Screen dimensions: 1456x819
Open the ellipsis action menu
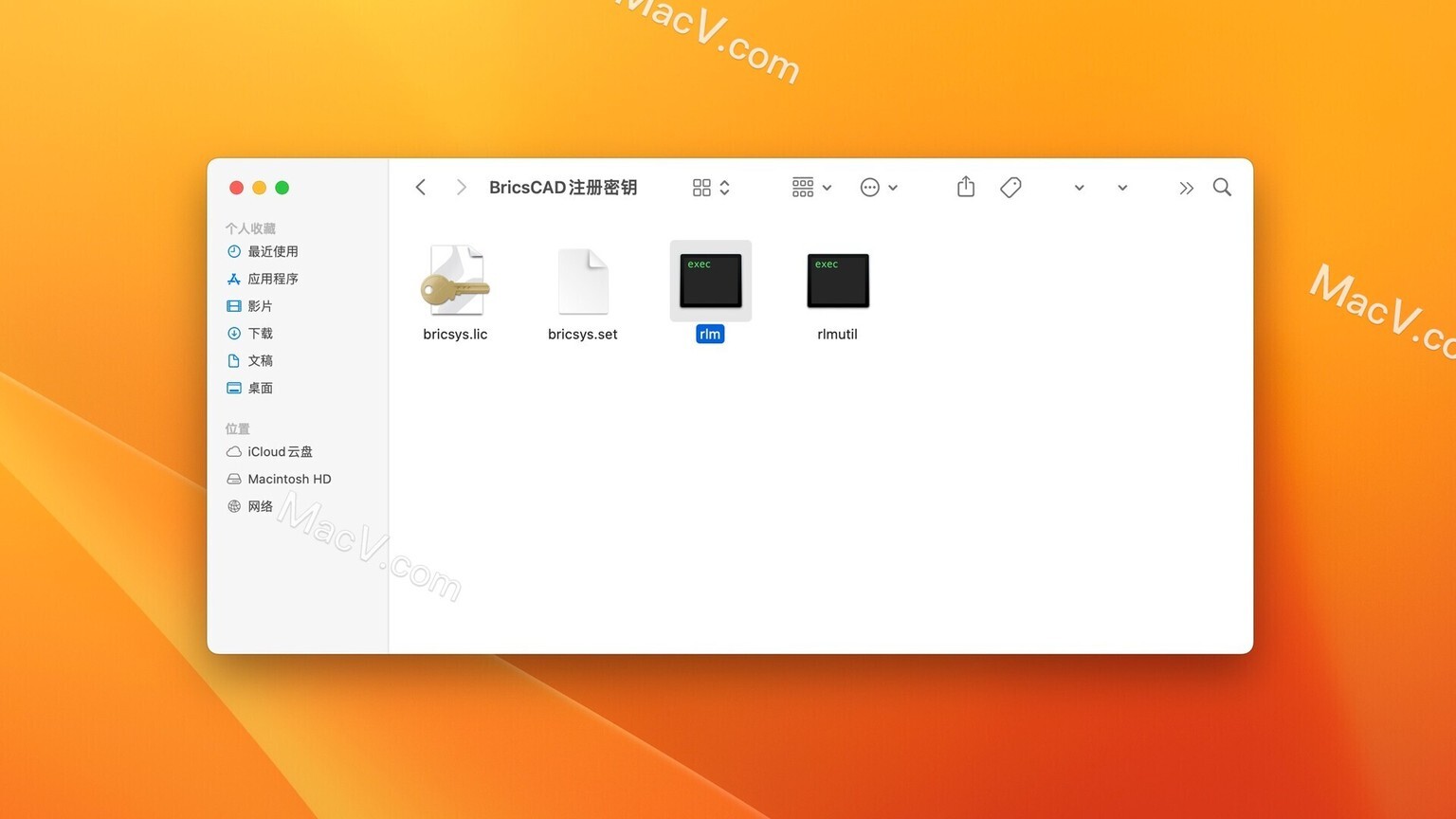(879, 188)
